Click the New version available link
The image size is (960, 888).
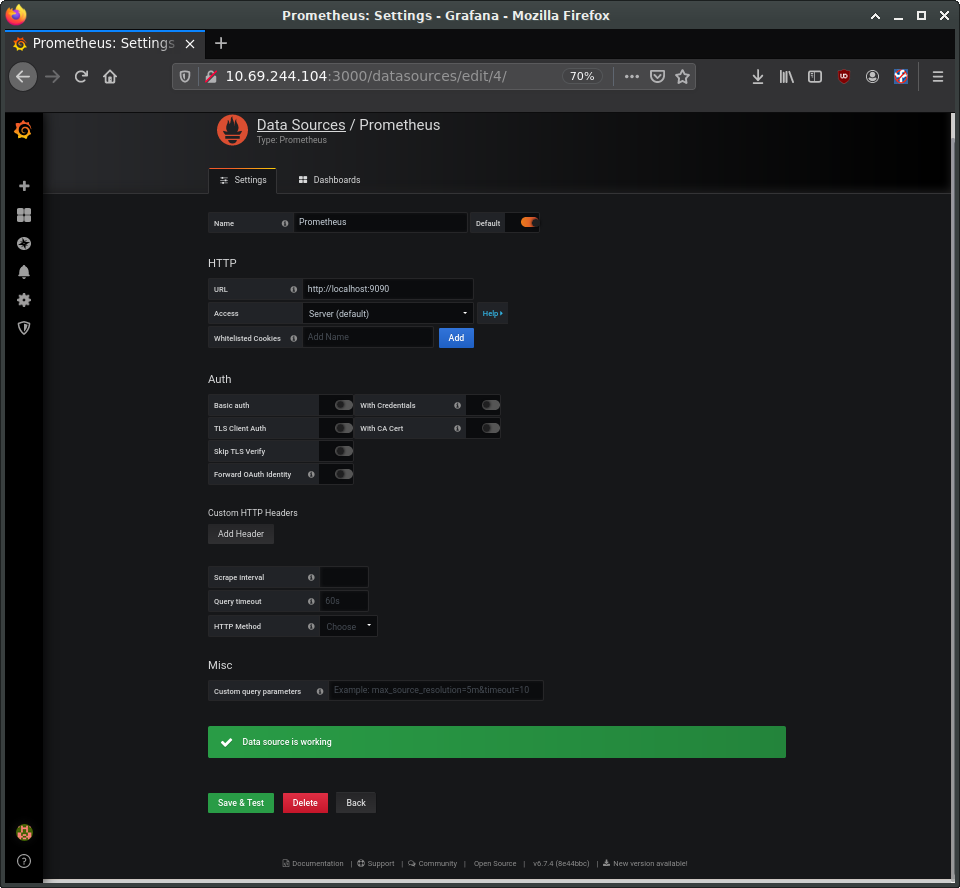point(645,864)
